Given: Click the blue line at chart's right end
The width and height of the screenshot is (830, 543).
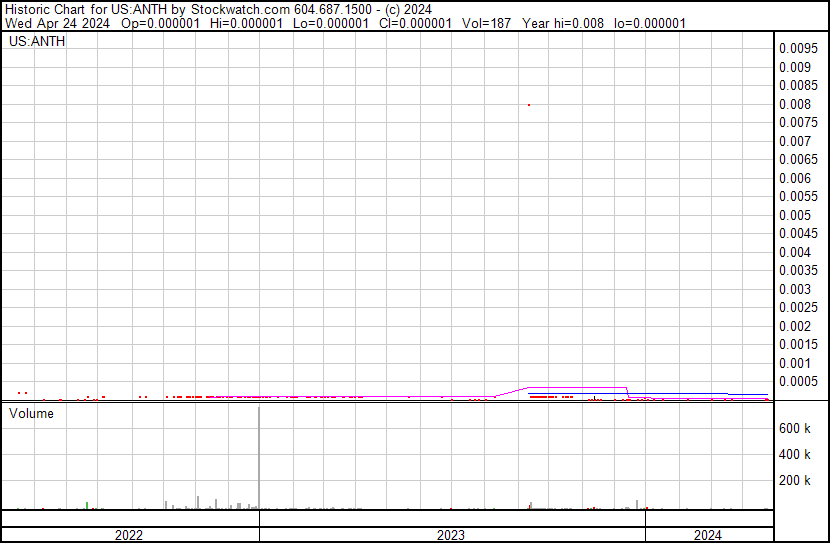Looking at the screenshot, I should [x=748, y=394].
